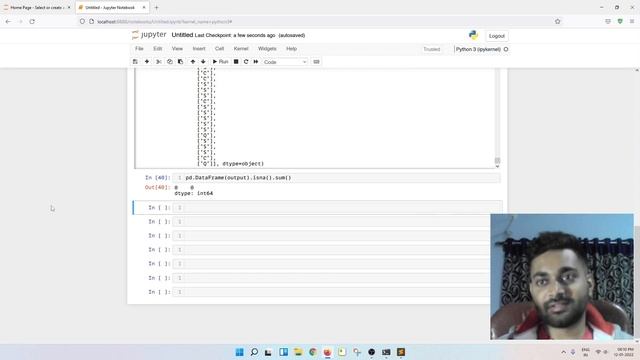Click the Jupyter logo
The image size is (640, 360).
coord(149,35)
